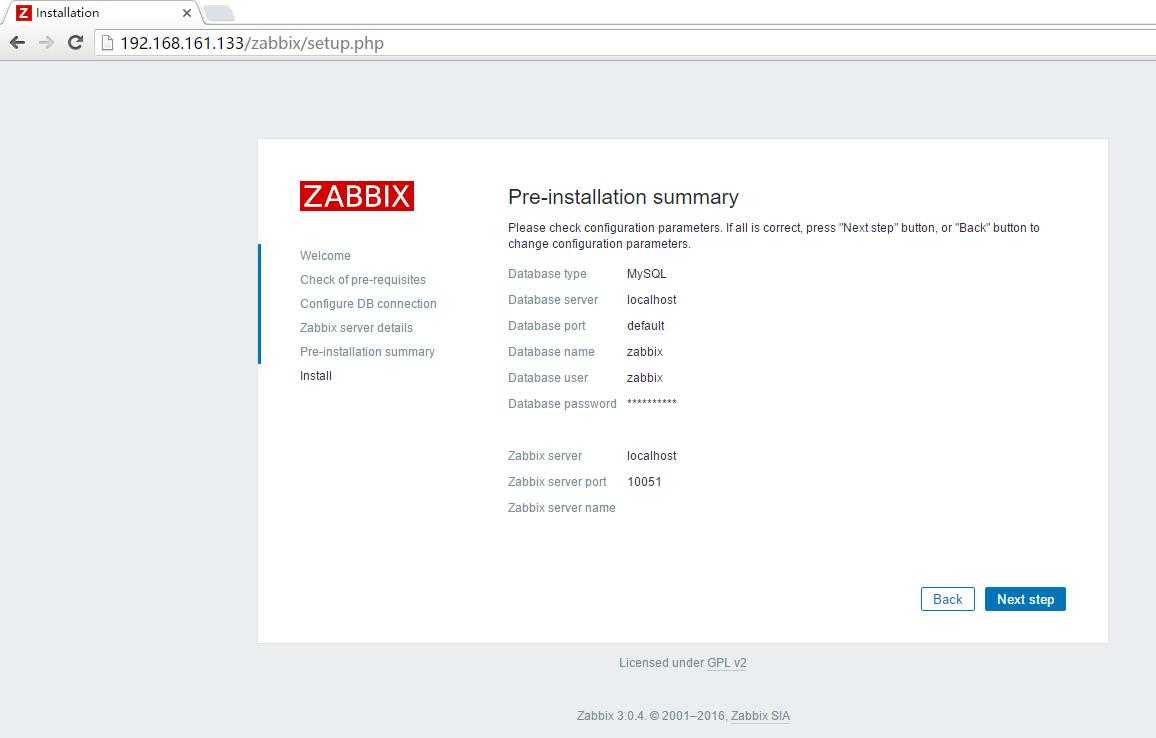Image resolution: width=1156 pixels, height=738 pixels.
Task: Click the Pre-installation summary heading
Action: [x=623, y=197]
